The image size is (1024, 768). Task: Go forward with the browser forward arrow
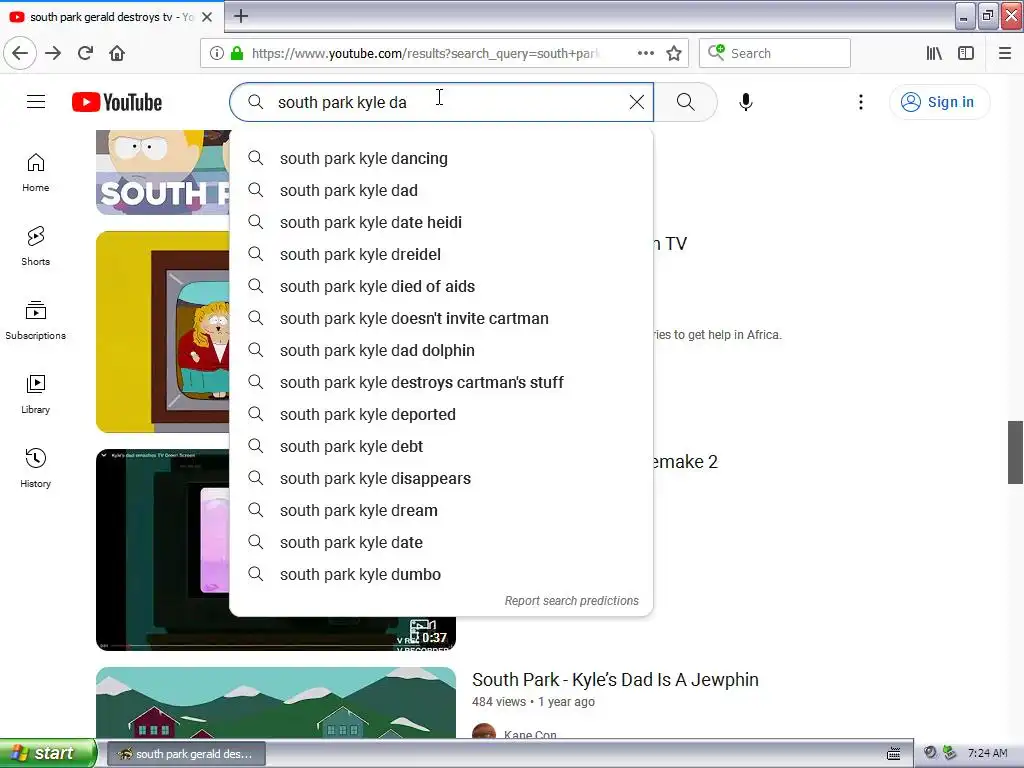pyautogui.click(x=53, y=53)
